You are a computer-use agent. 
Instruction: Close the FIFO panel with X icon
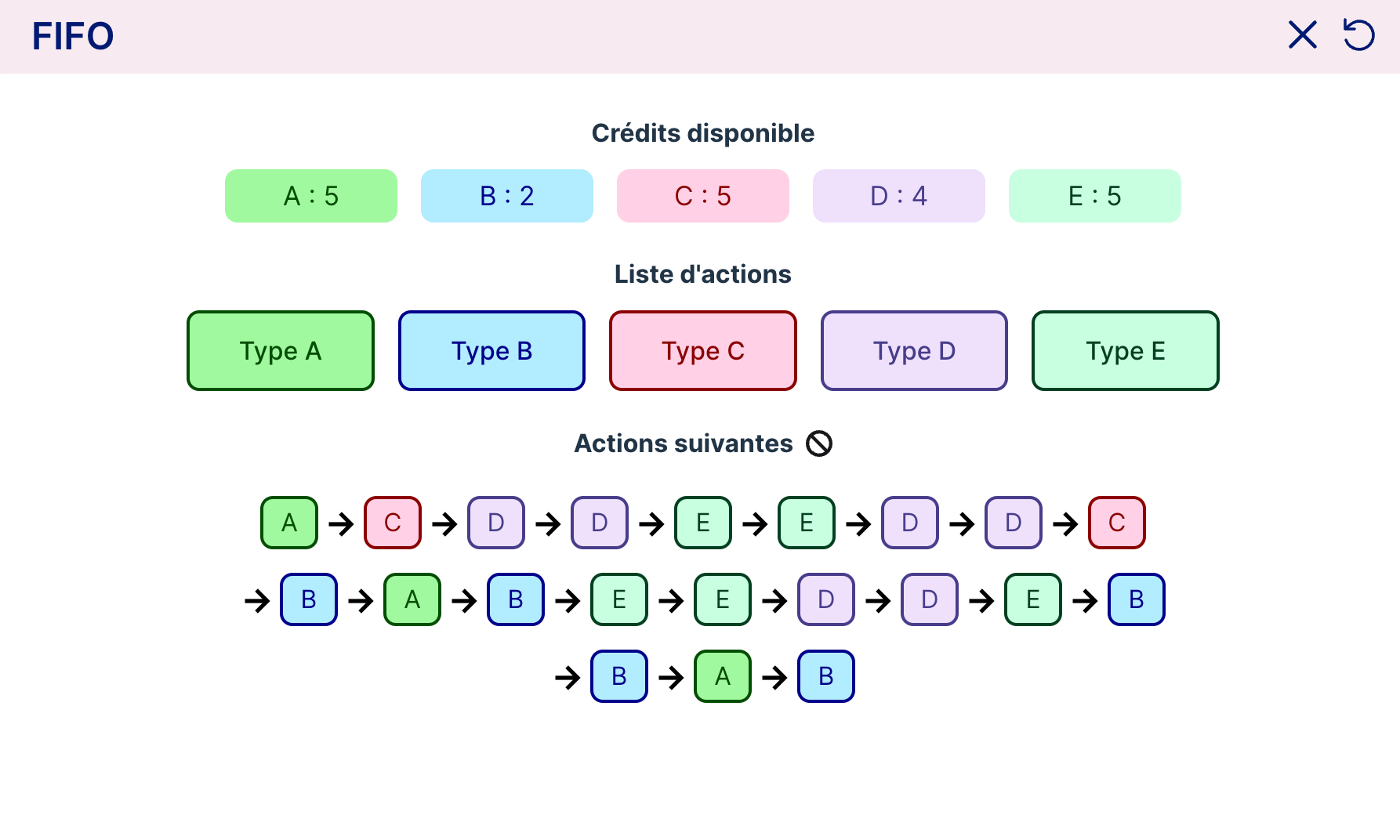point(1303,35)
